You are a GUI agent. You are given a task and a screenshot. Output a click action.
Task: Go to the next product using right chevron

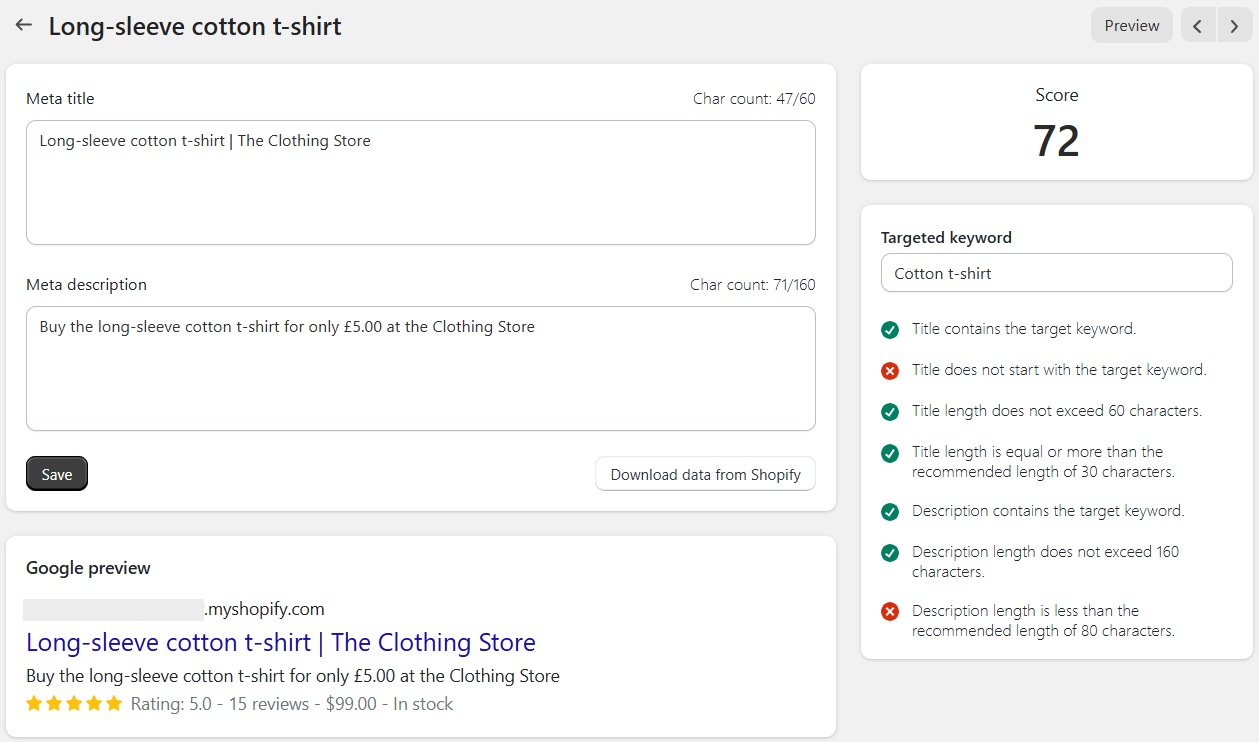pyautogui.click(x=1233, y=25)
